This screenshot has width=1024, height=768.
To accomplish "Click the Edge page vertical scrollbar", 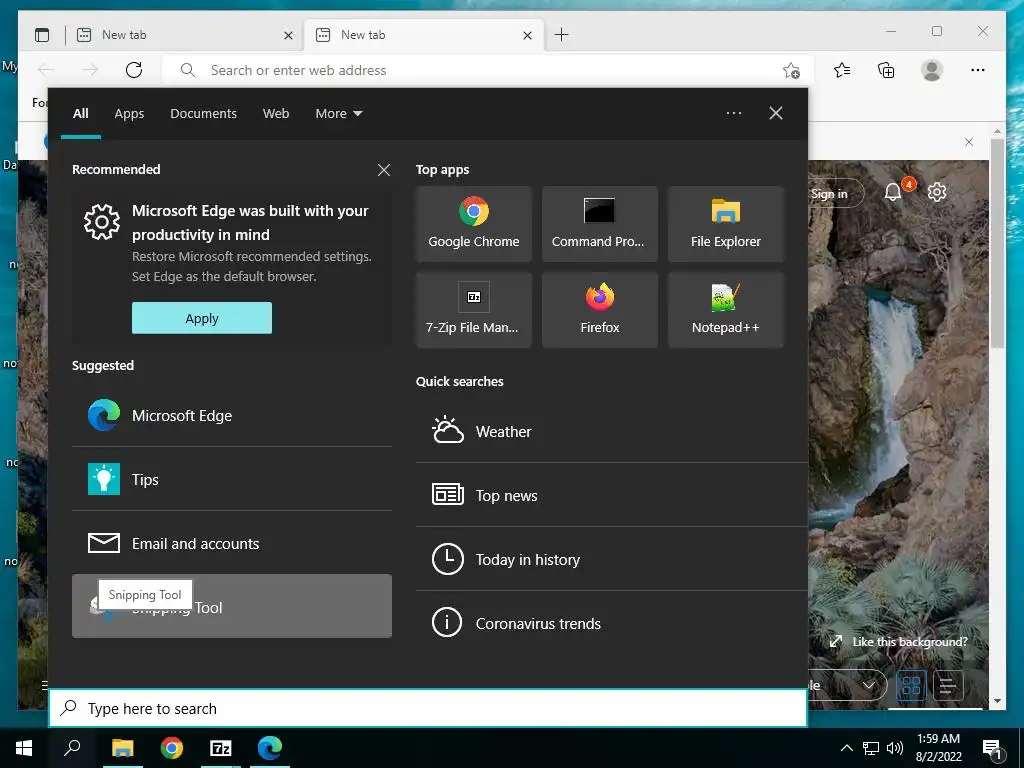I will click(997, 243).
